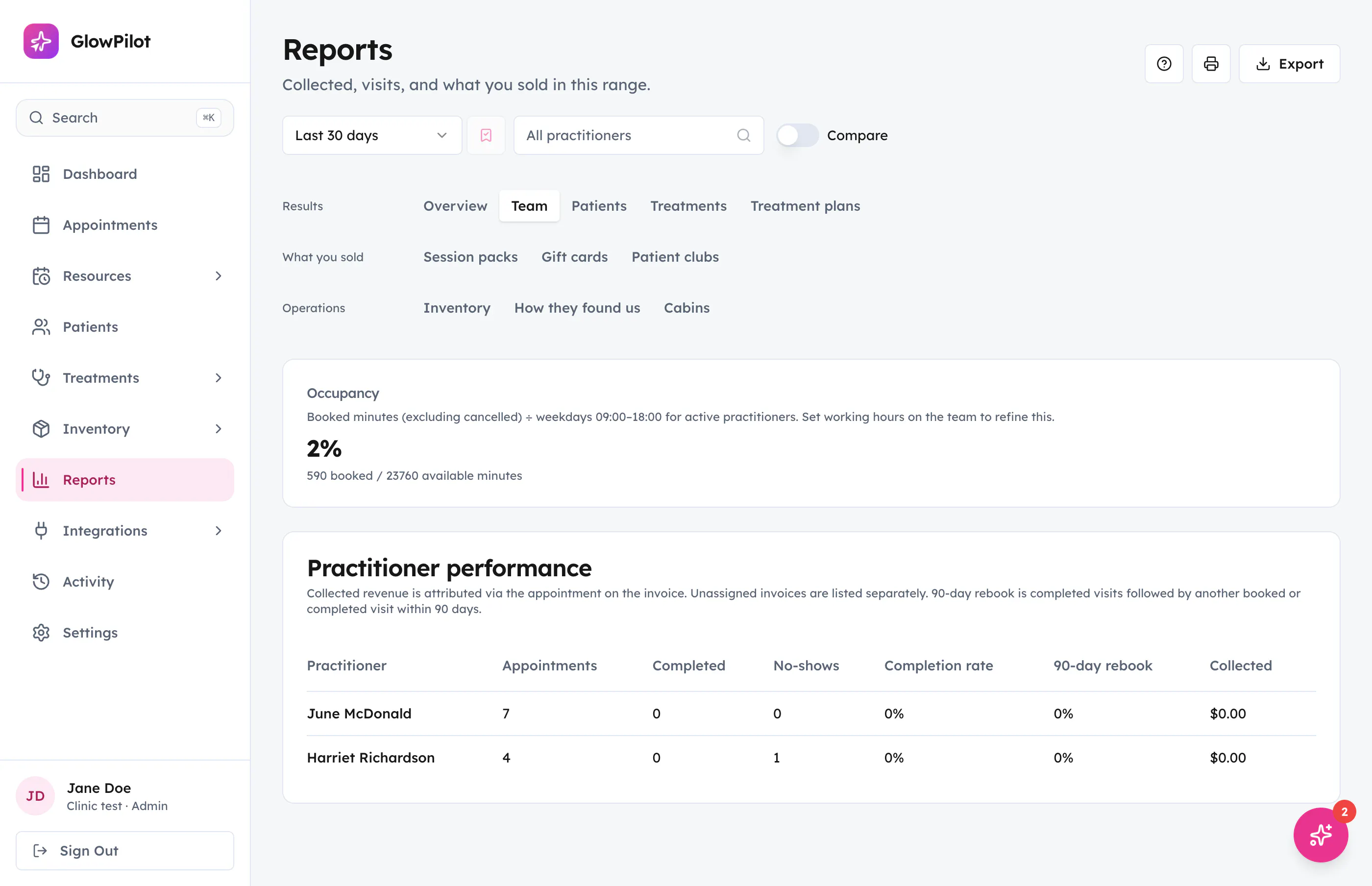
Task: Expand the Treatments sidebar section
Action: [x=125, y=378]
